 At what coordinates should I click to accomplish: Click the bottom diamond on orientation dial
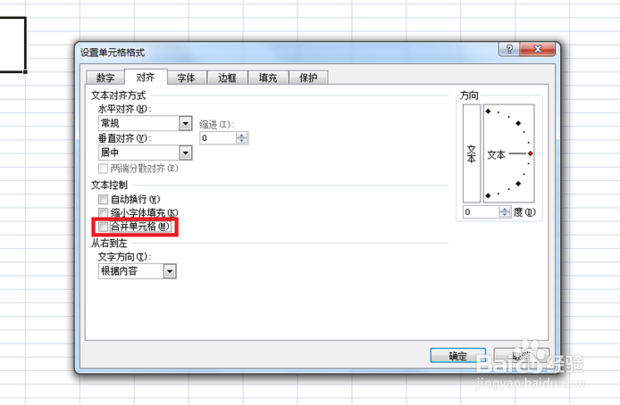click(488, 195)
